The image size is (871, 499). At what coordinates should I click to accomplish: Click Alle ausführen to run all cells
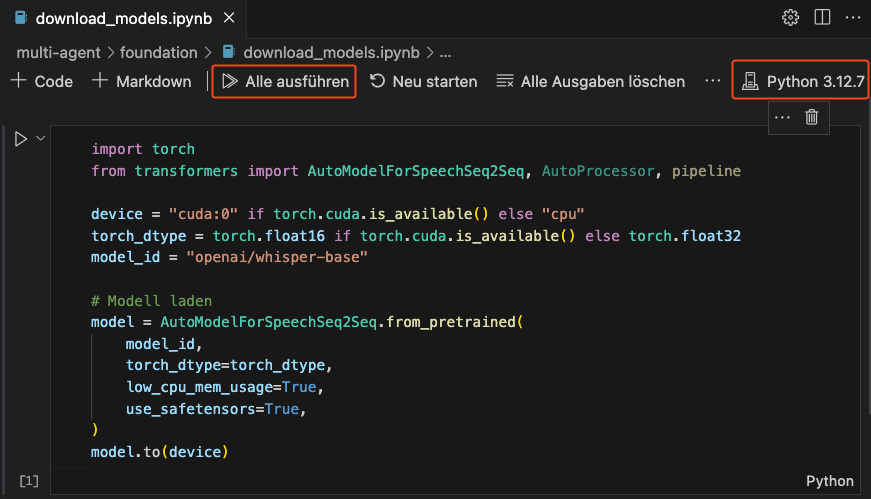coord(285,81)
